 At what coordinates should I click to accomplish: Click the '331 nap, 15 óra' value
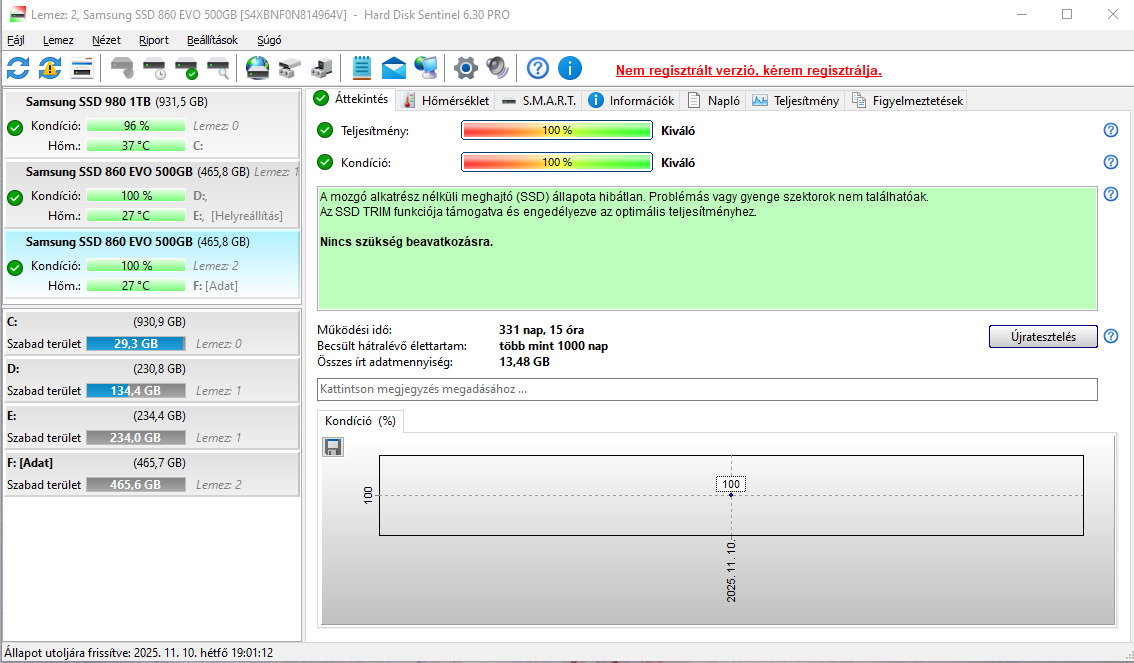coord(542,330)
